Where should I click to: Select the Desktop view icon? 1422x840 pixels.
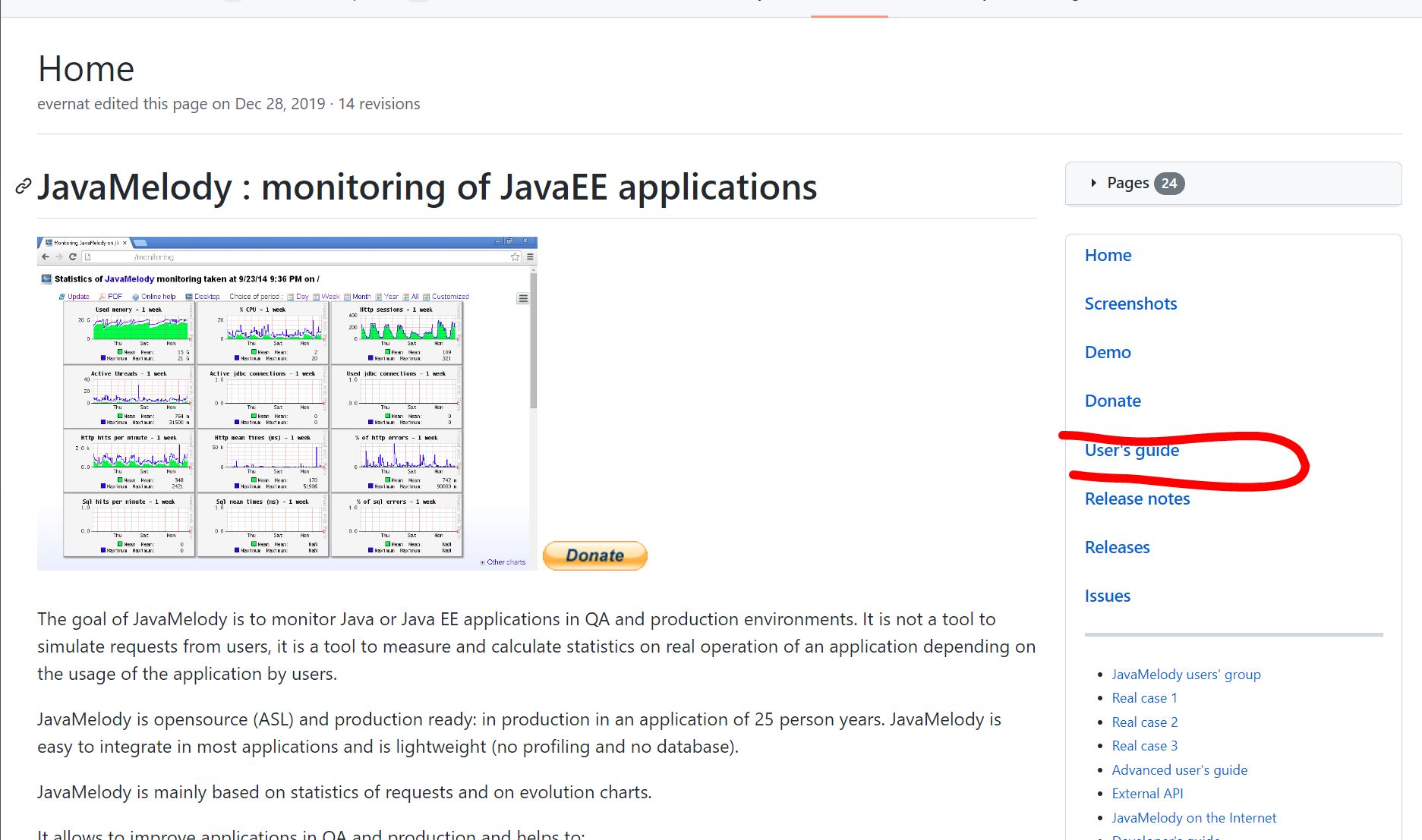pyautogui.click(x=189, y=296)
